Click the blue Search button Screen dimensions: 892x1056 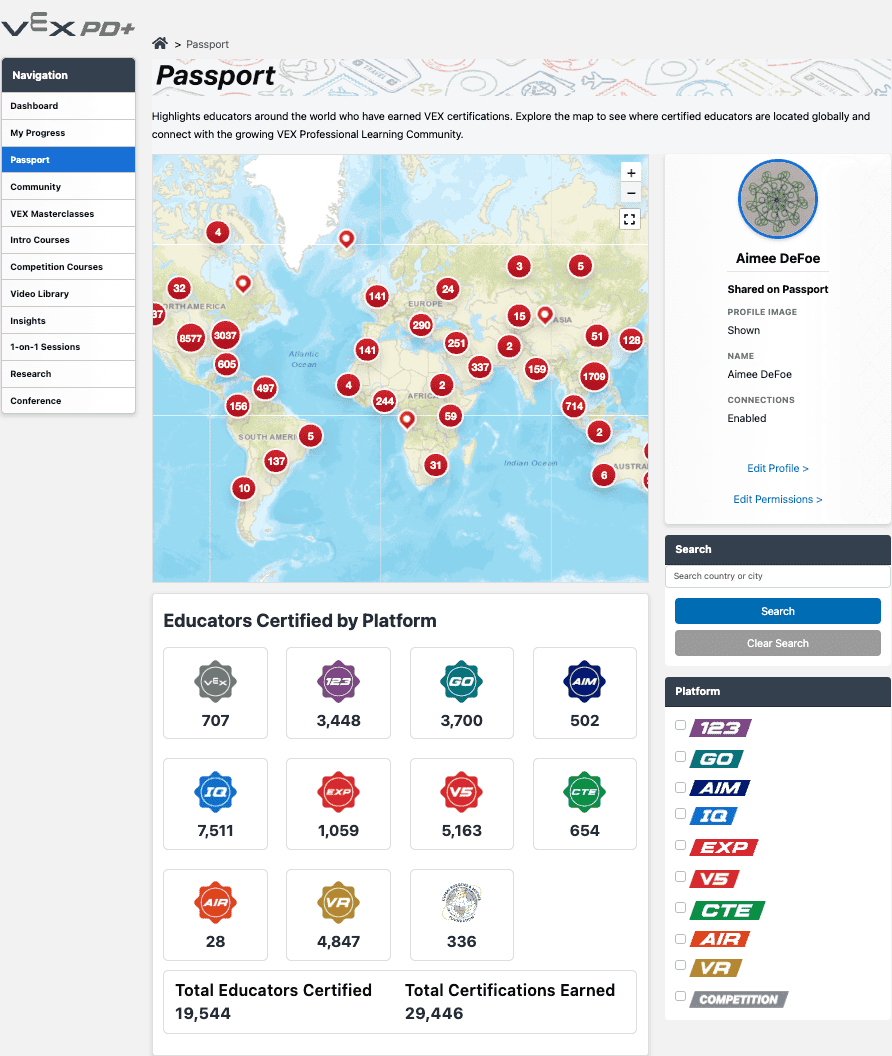[x=777, y=611]
